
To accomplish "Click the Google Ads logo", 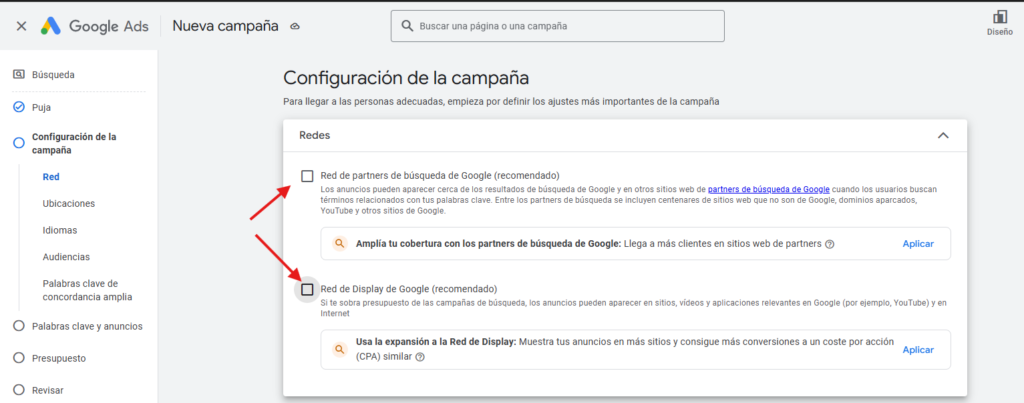I will 52,26.
